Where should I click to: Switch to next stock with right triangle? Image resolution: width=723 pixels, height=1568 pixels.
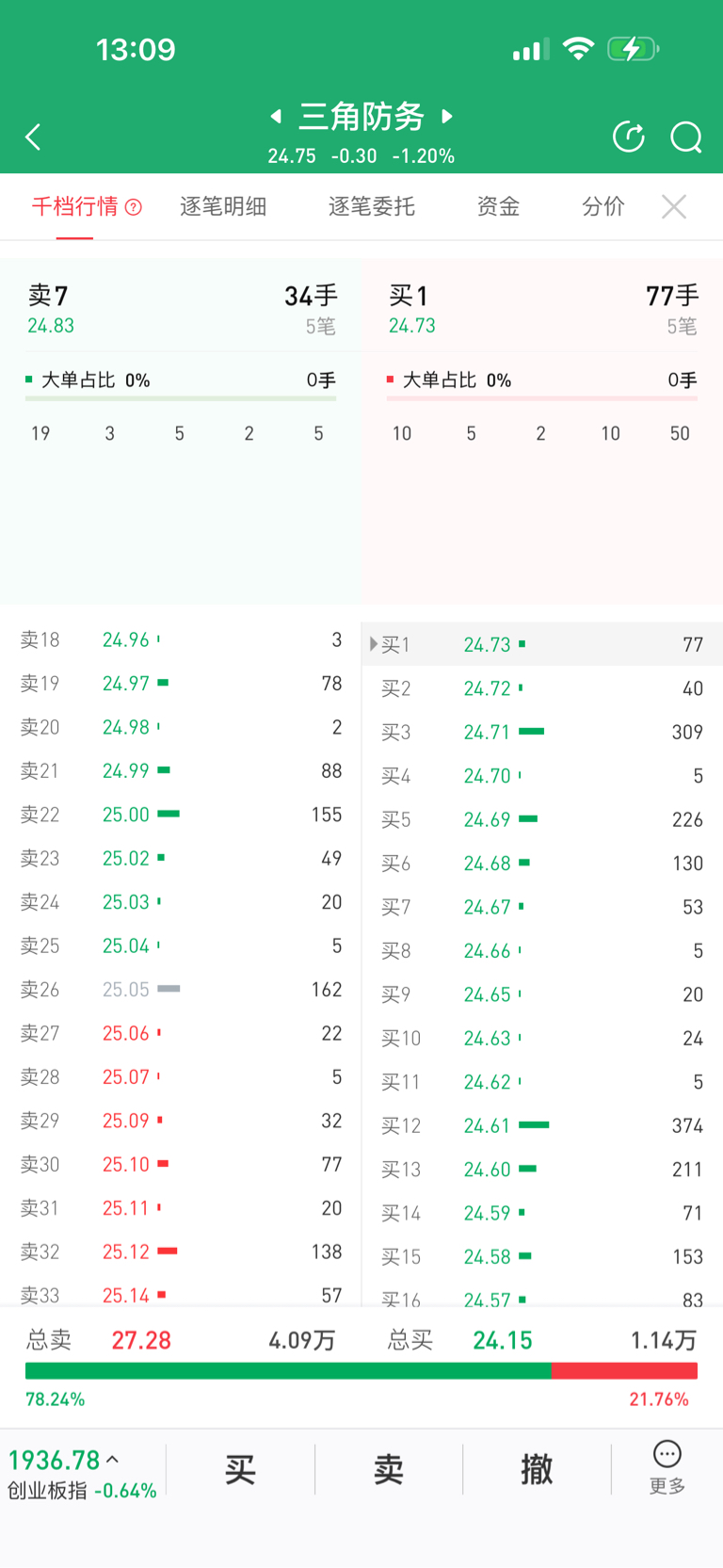(448, 116)
